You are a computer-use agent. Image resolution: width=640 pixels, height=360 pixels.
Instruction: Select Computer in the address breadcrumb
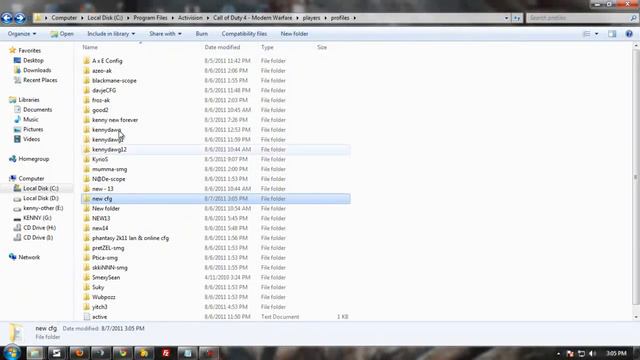64,18
